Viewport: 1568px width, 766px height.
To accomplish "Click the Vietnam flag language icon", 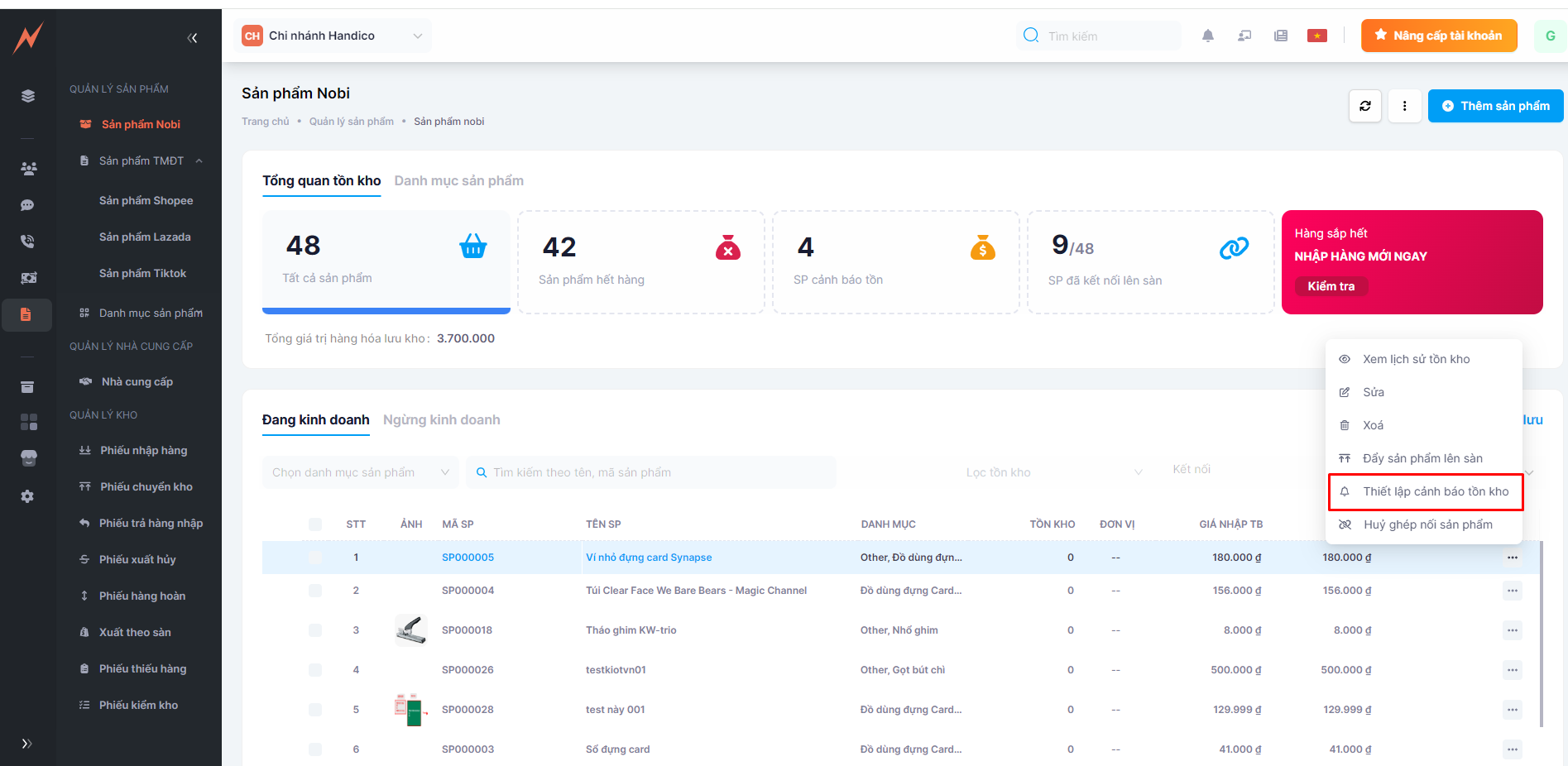I will click(x=1316, y=36).
